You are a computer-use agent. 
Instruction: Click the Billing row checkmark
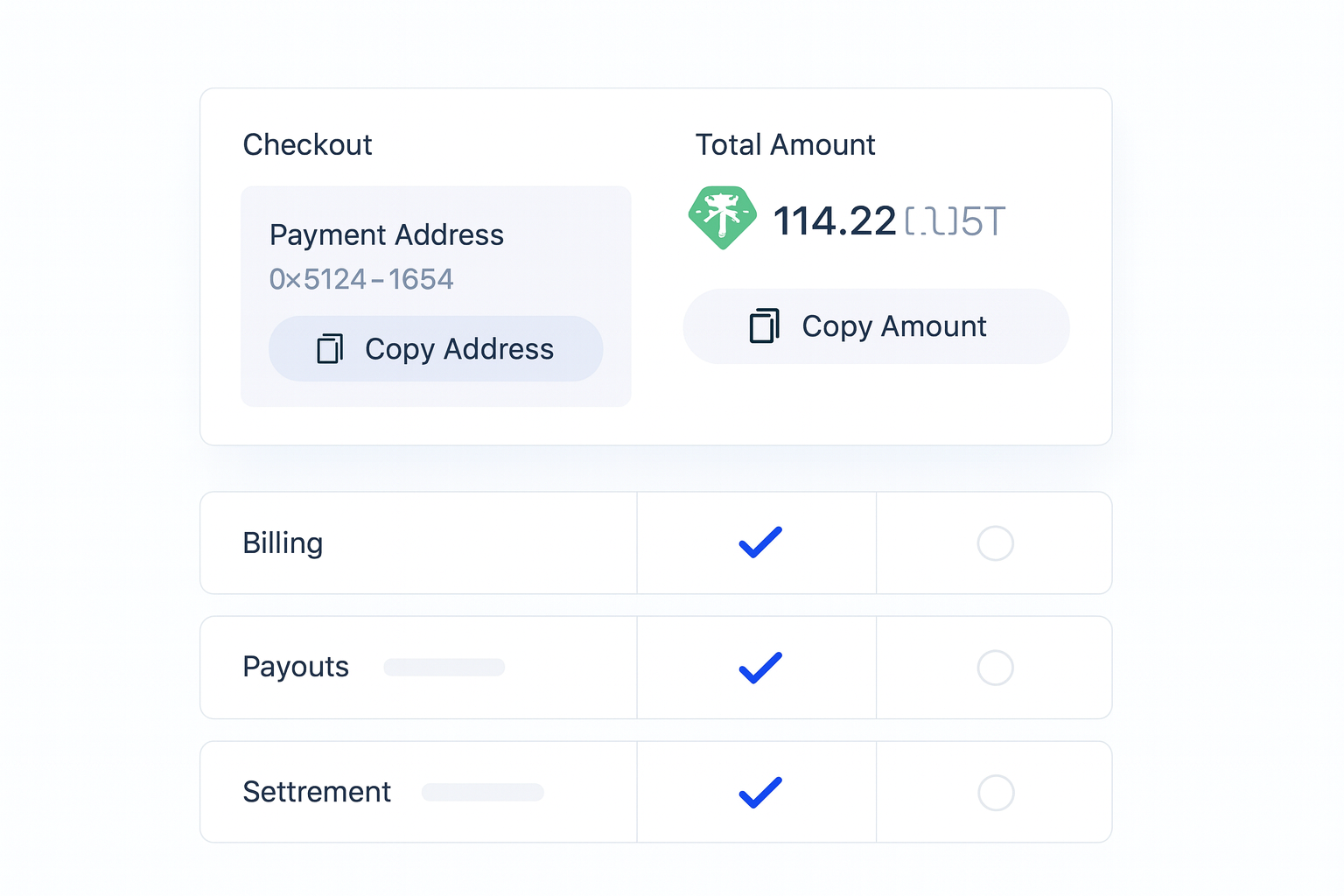click(x=760, y=542)
